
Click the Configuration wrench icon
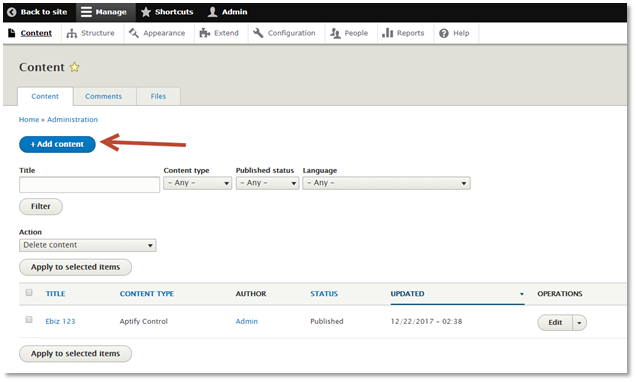point(258,33)
